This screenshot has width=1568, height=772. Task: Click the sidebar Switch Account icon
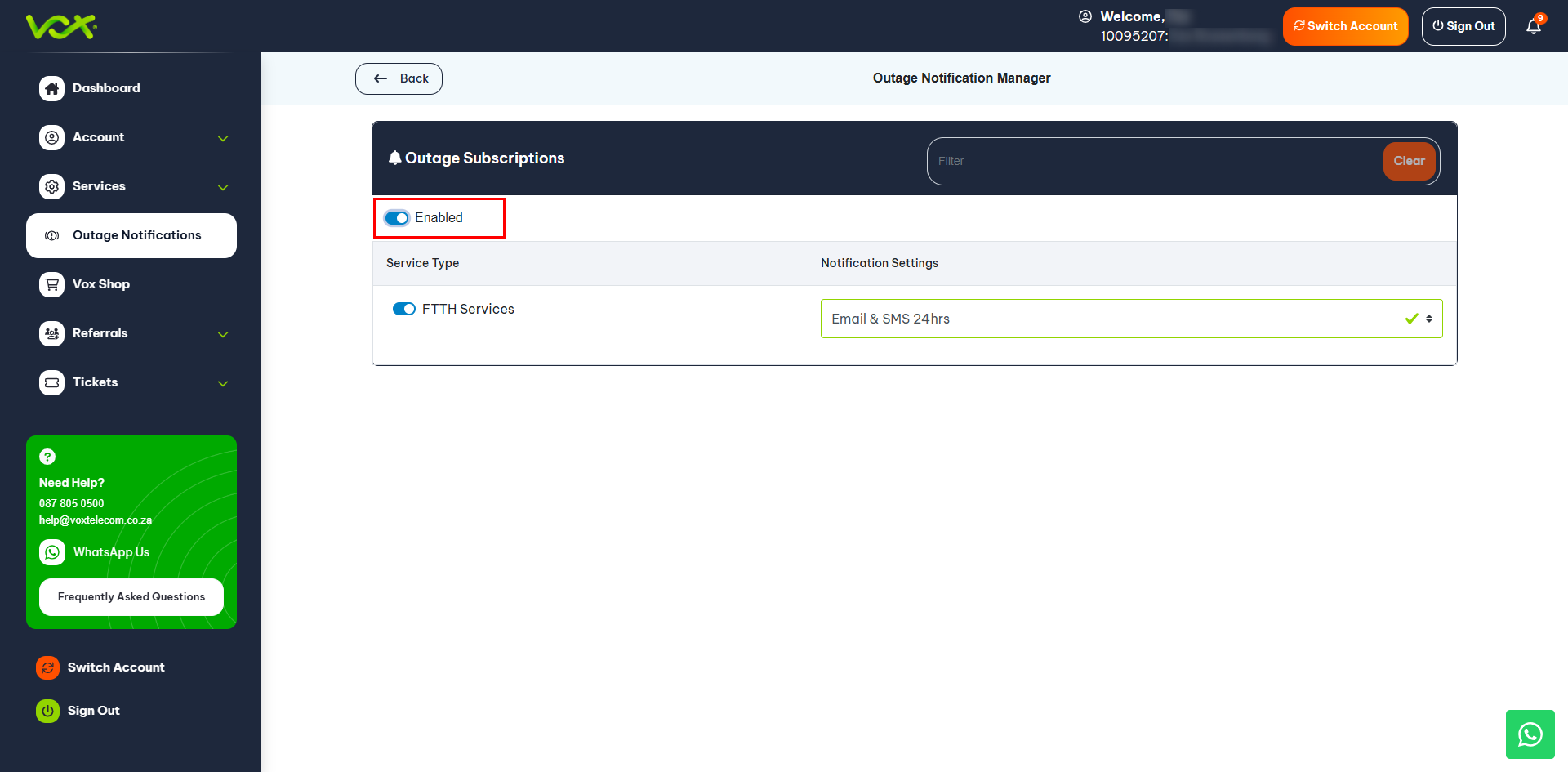[47, 667]
